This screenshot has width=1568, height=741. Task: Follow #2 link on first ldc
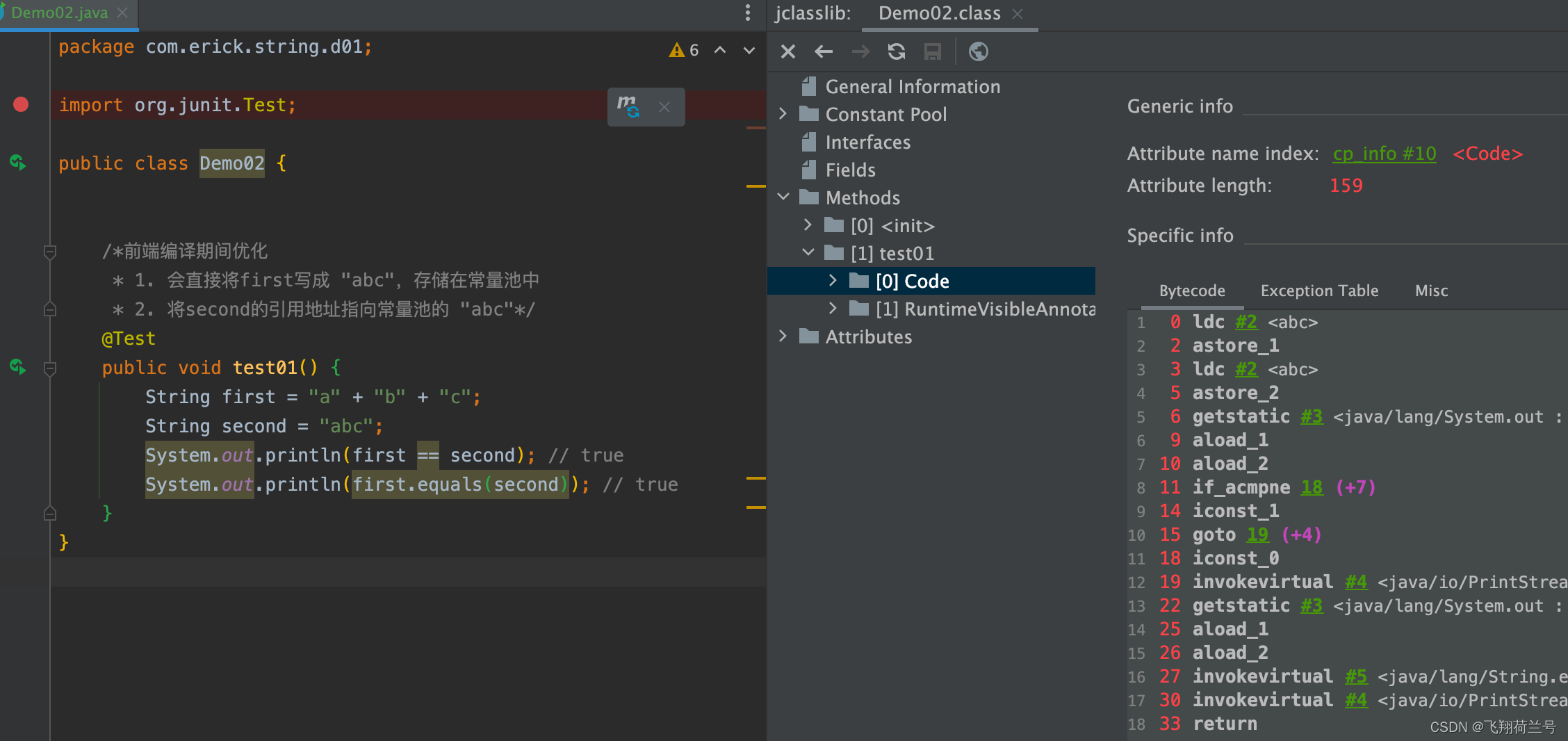point(1246,323)
